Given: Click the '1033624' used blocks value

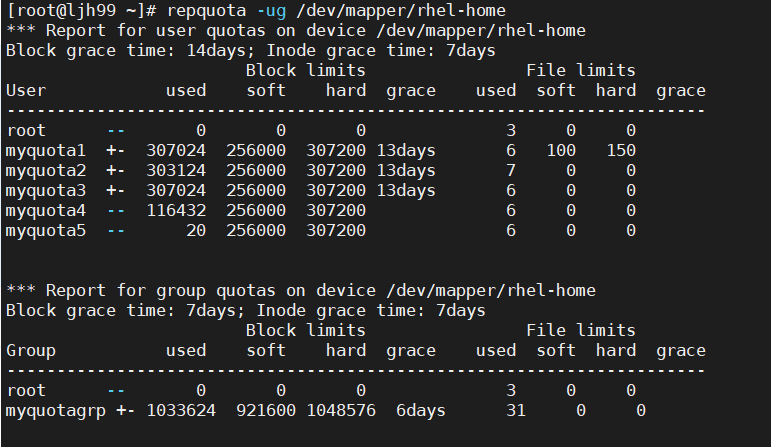Looking at the screenshot, I should tap(181, 411).
